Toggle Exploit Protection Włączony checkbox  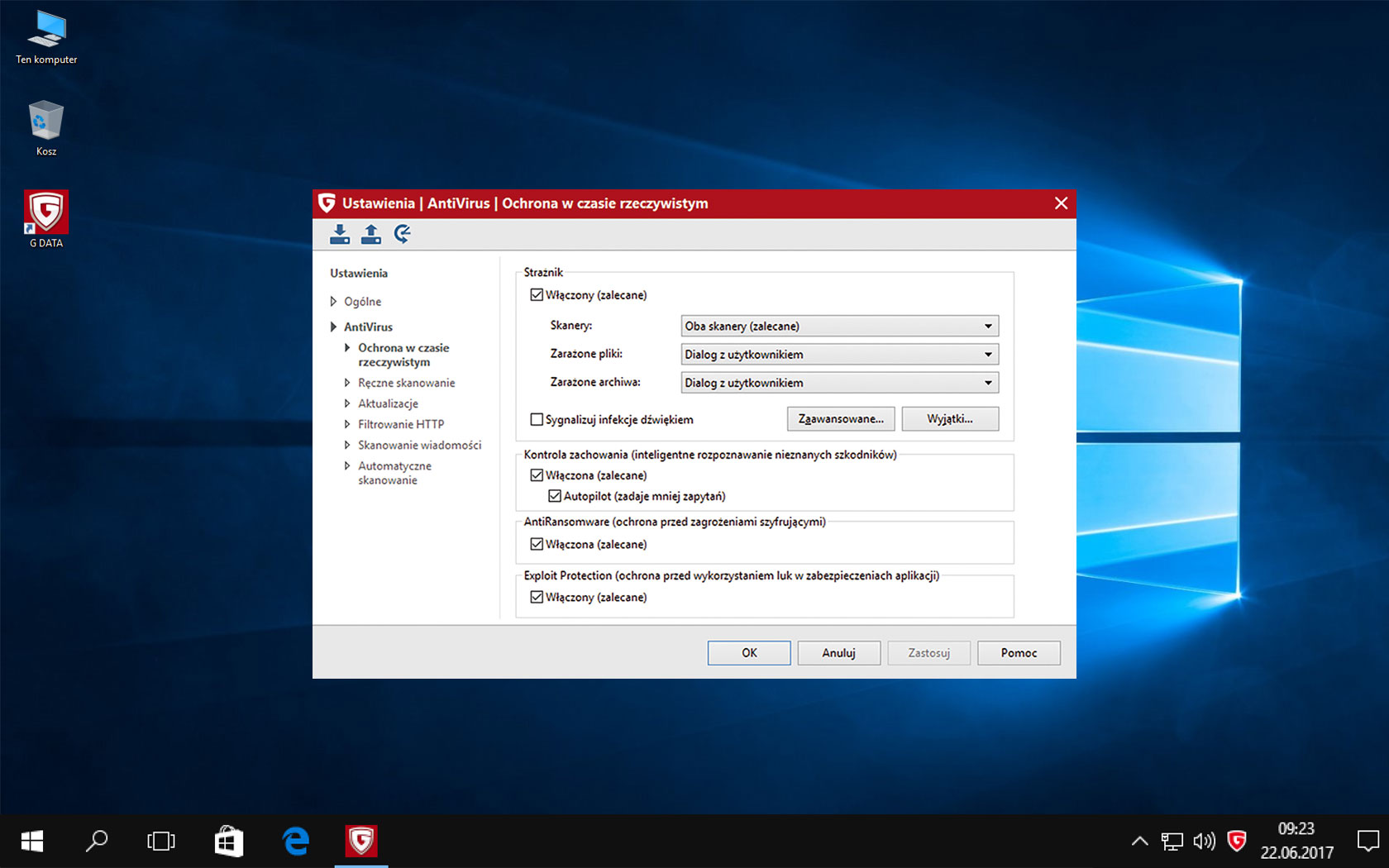537,597
